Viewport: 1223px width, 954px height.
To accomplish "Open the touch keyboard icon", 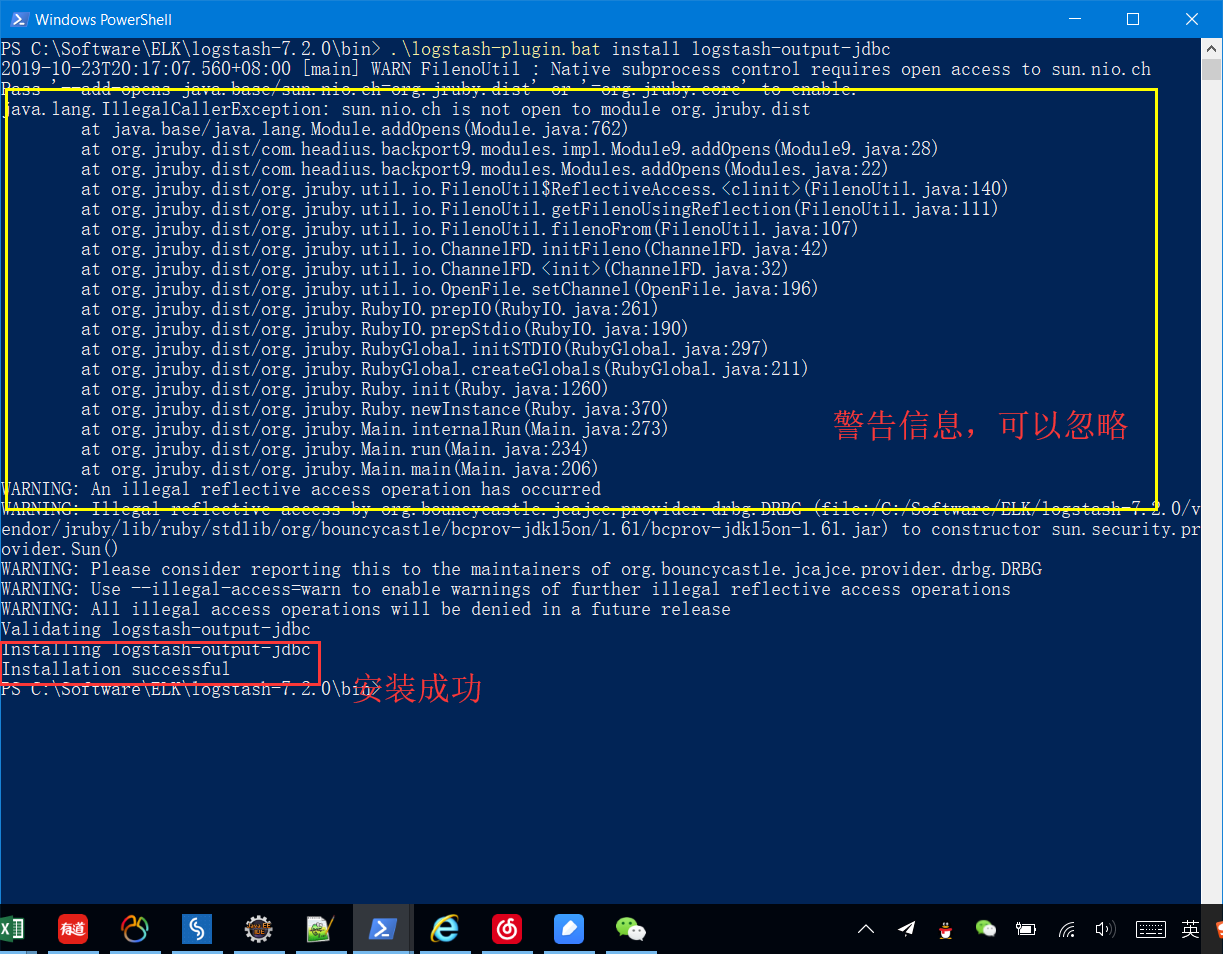I will tap(1151, 929).
